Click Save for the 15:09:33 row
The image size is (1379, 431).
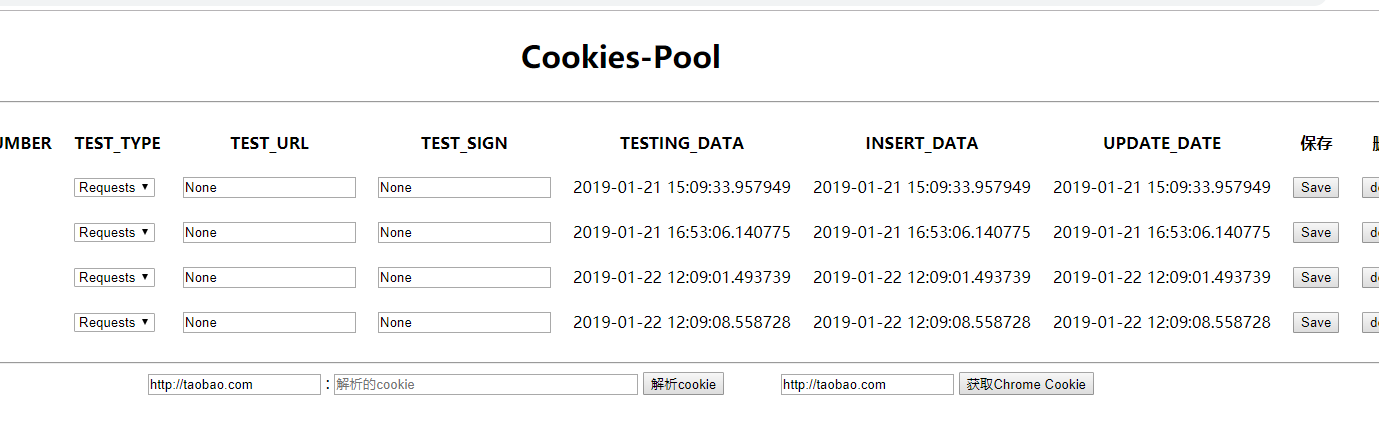1315,188
